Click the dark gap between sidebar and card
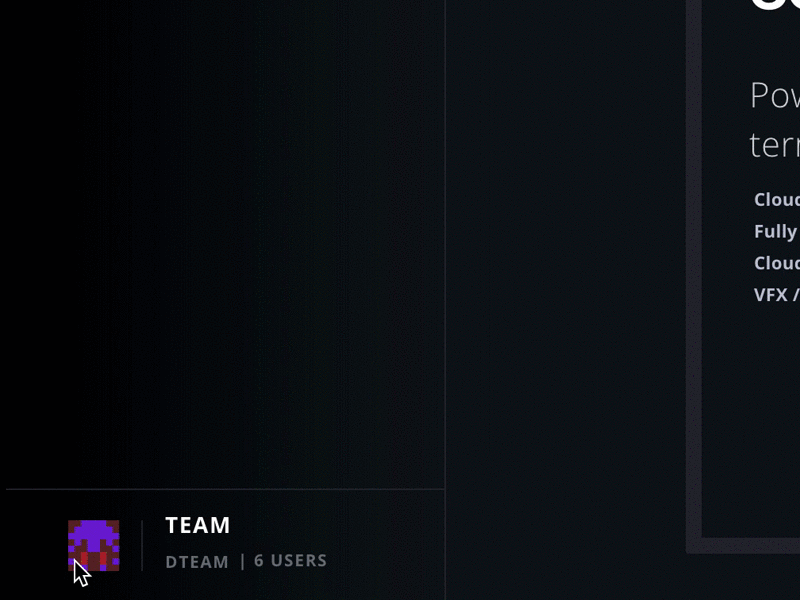Screen dimensions: 800x600 coord(565,300)
